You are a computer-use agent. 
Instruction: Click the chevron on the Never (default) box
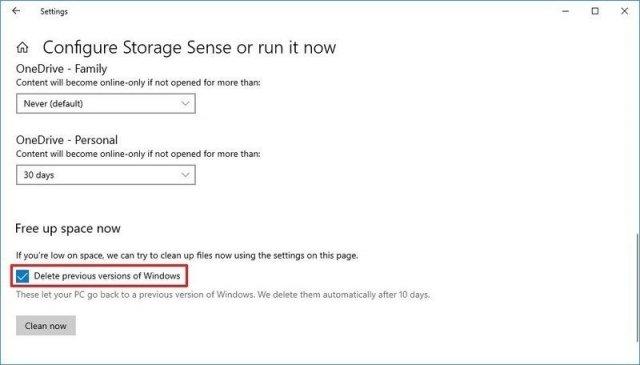[185, 104]
